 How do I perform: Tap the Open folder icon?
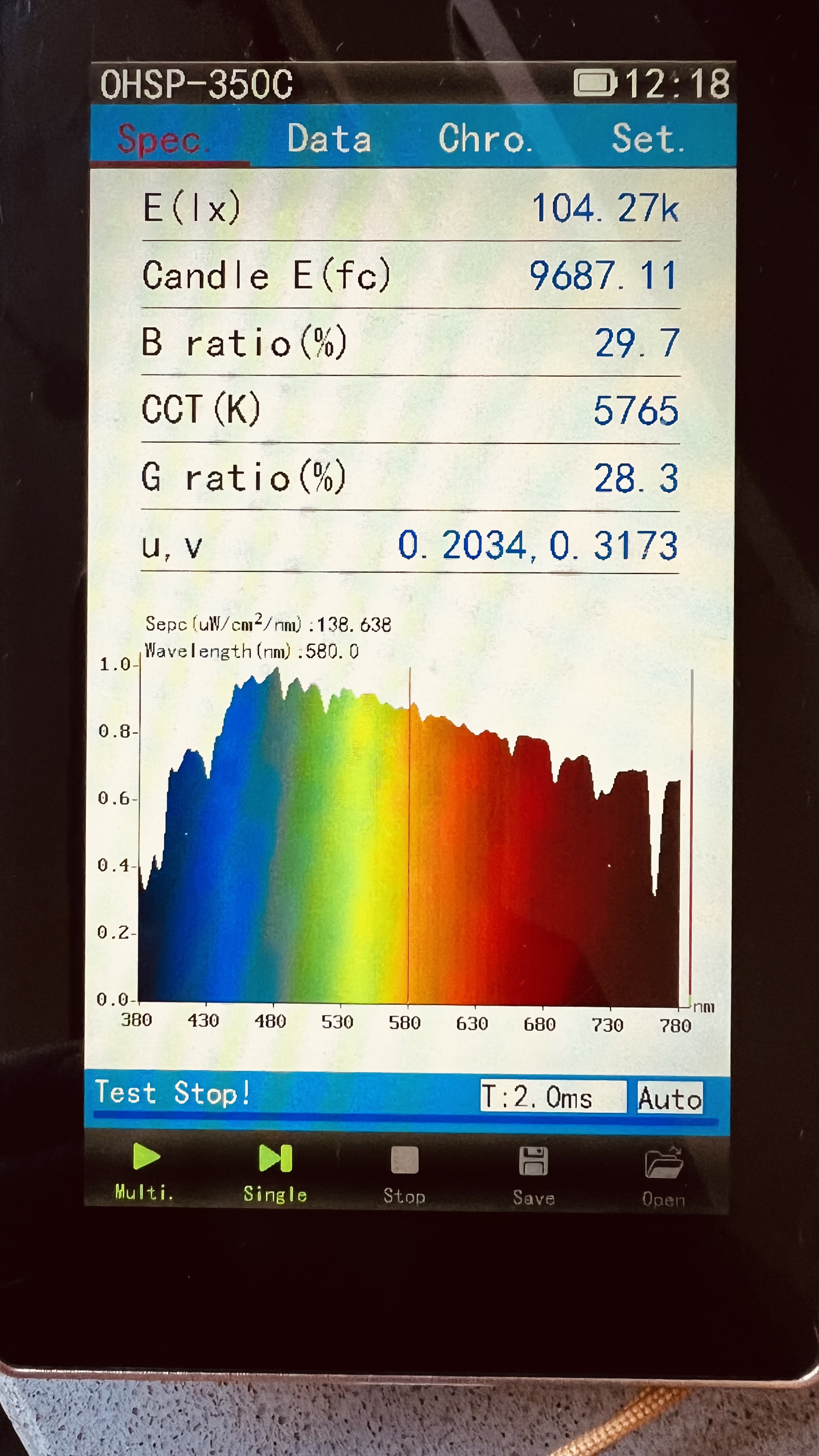(x=664, y=1163)
